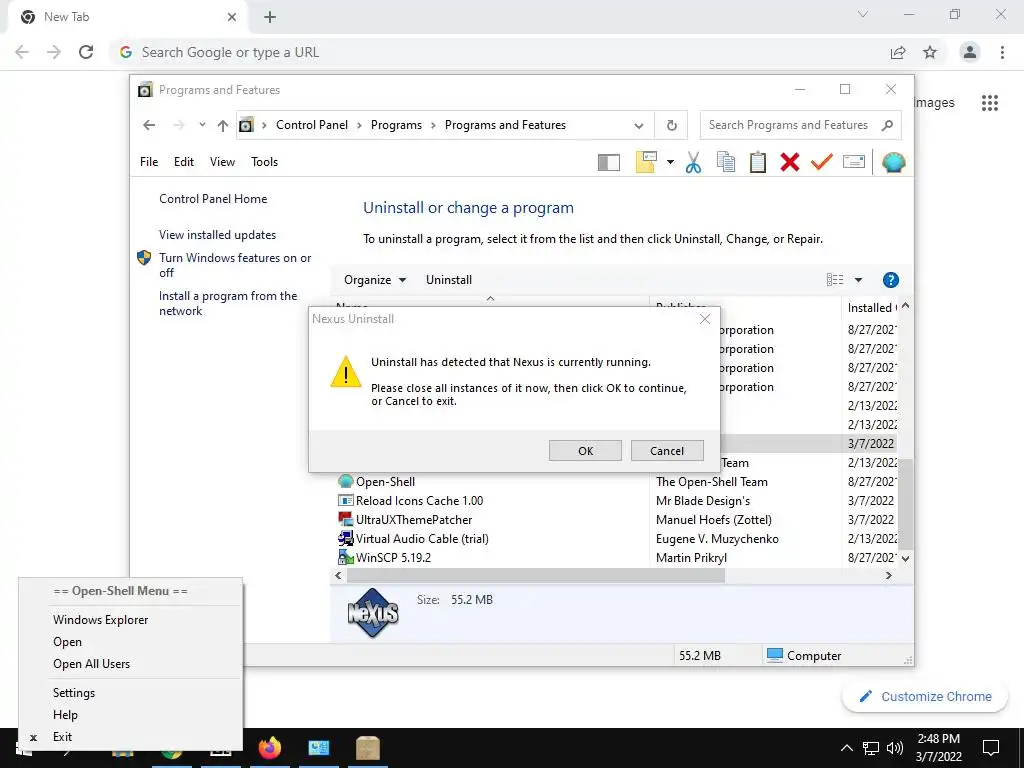Click Control Panel taskbar icon
This screenshot has width=1024, height=768.
tap(319, 748)
